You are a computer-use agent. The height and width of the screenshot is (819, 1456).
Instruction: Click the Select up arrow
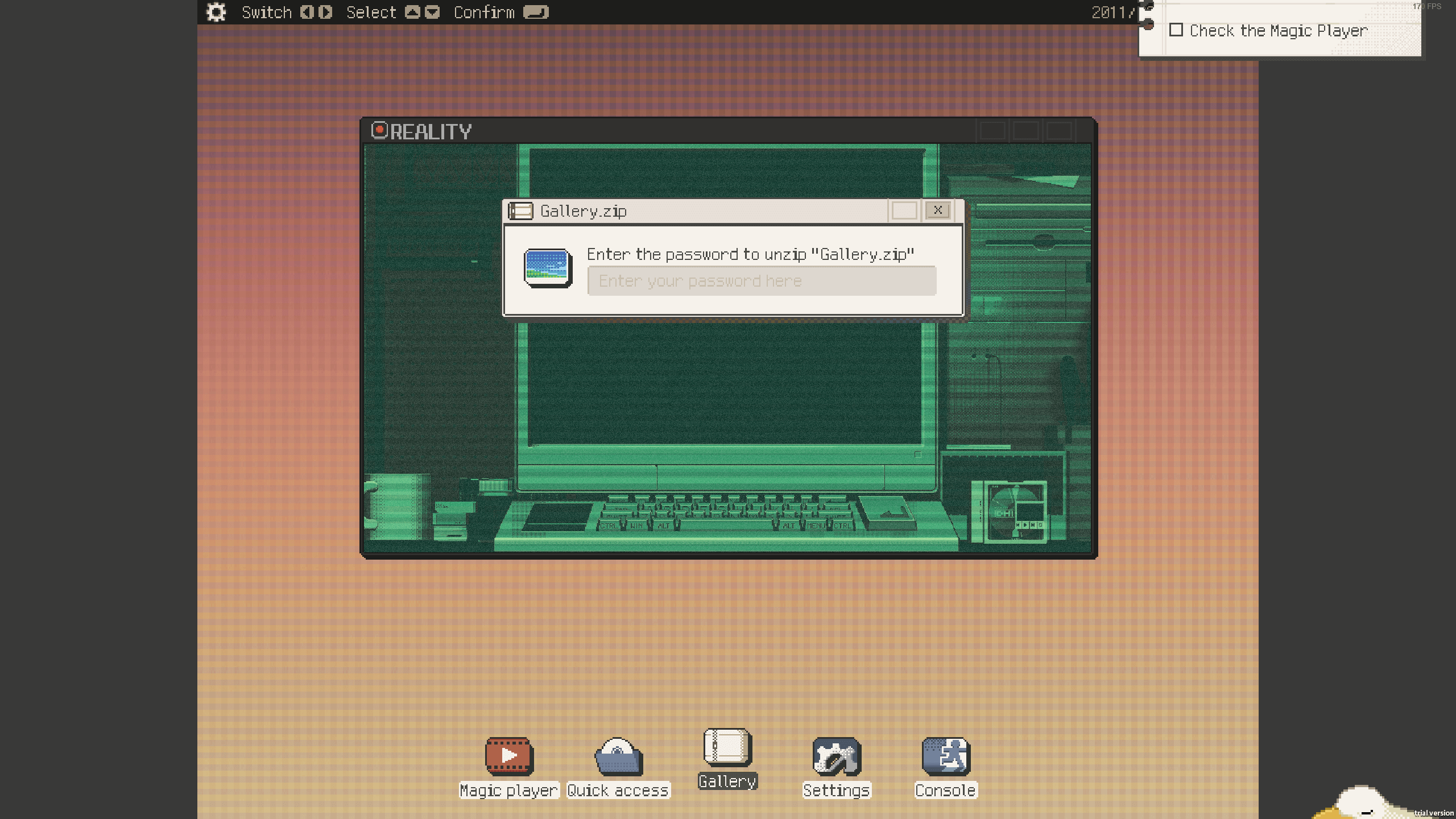click(413, 12)
